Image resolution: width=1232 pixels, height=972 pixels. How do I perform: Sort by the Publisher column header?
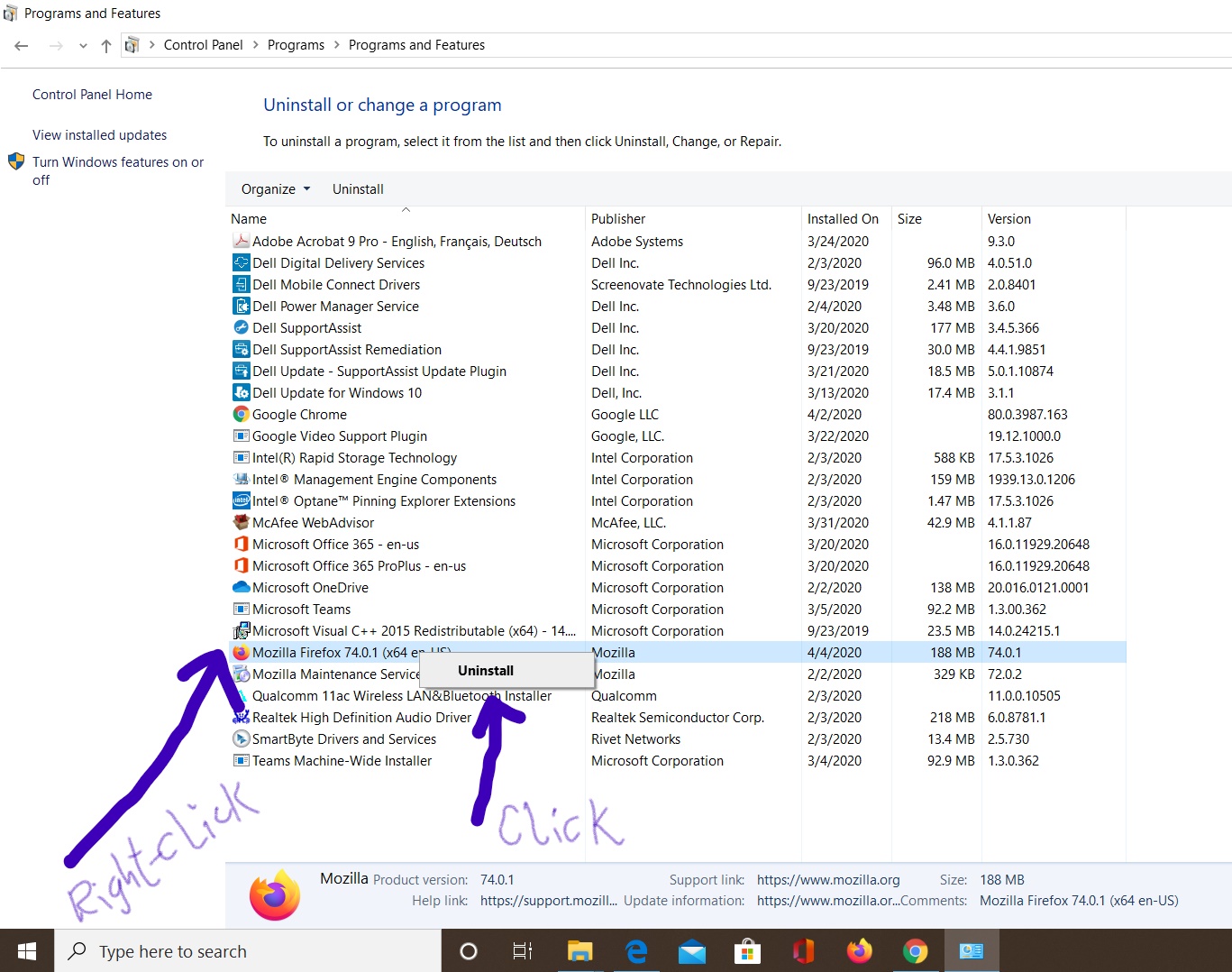coord(693,219)
